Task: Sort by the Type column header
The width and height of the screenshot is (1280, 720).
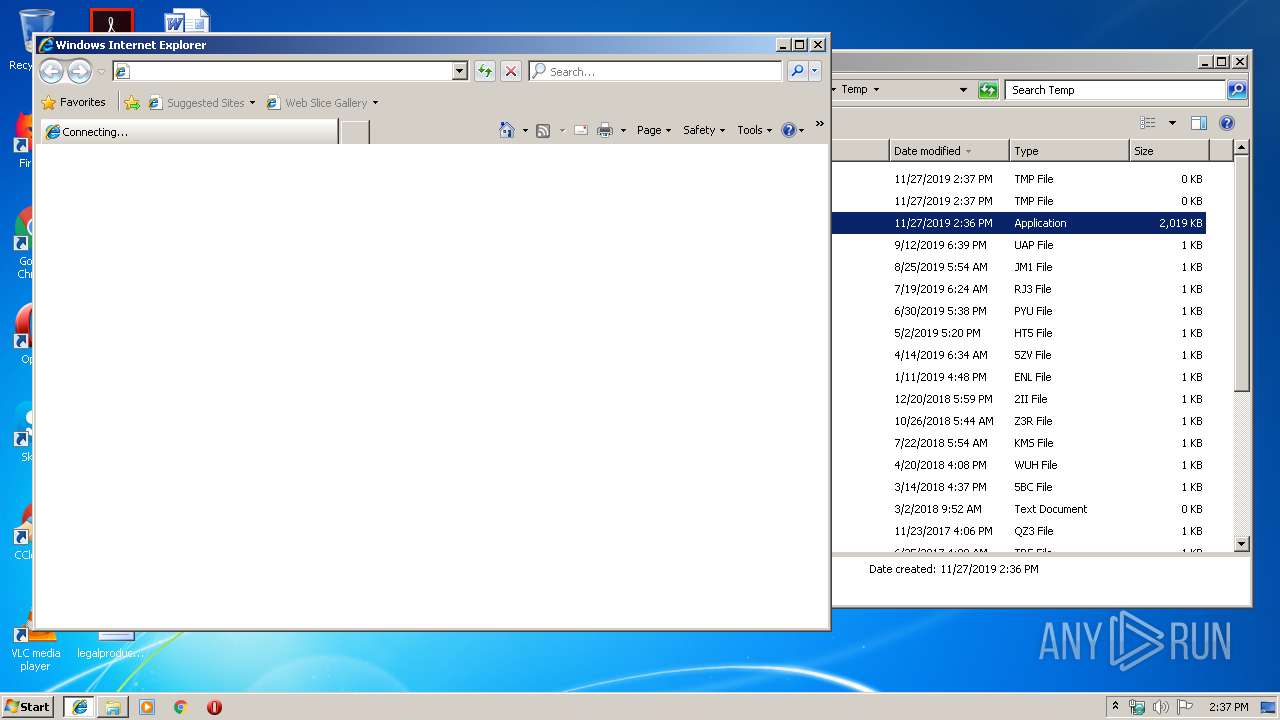Action: (1069, 151)
